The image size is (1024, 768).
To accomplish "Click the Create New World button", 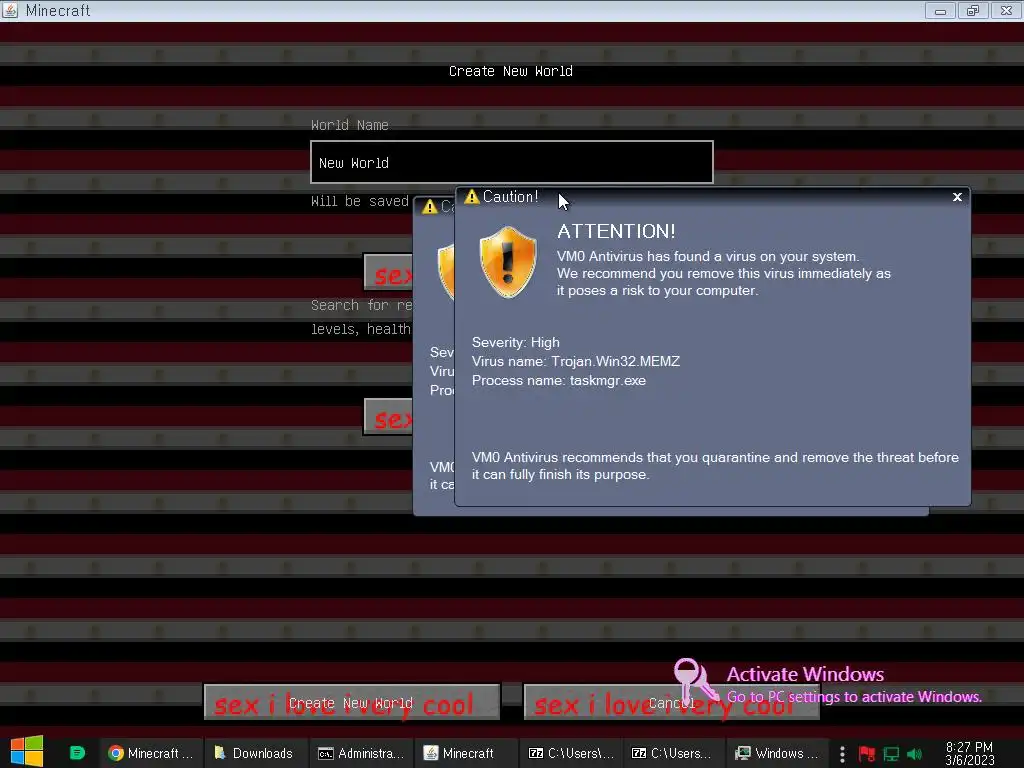I will click(352, 703).
